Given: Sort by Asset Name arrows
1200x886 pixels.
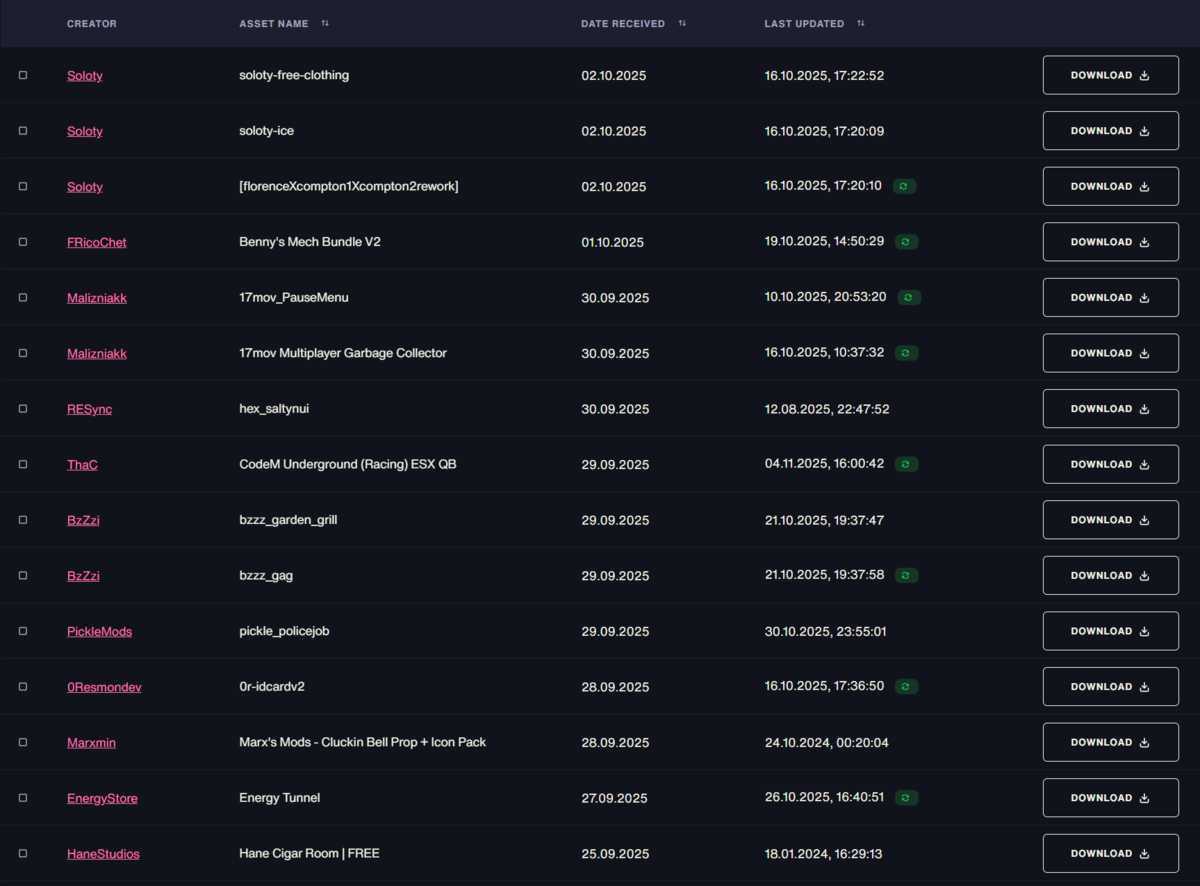Looking at the screenshot, I should click(x=325, y=24).
